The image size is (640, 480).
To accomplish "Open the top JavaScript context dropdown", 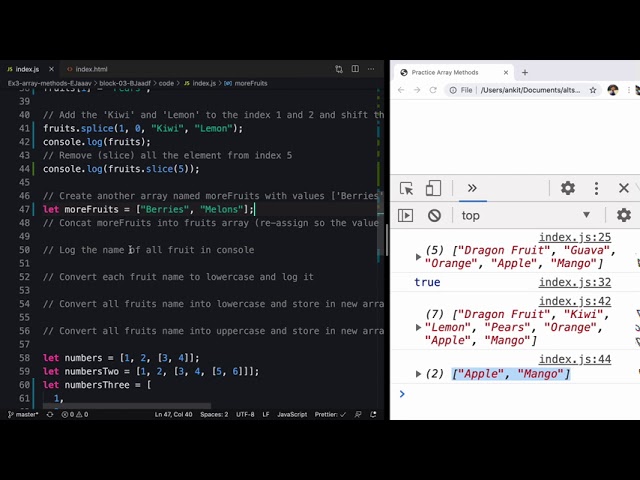I will [x=526, y=215].
